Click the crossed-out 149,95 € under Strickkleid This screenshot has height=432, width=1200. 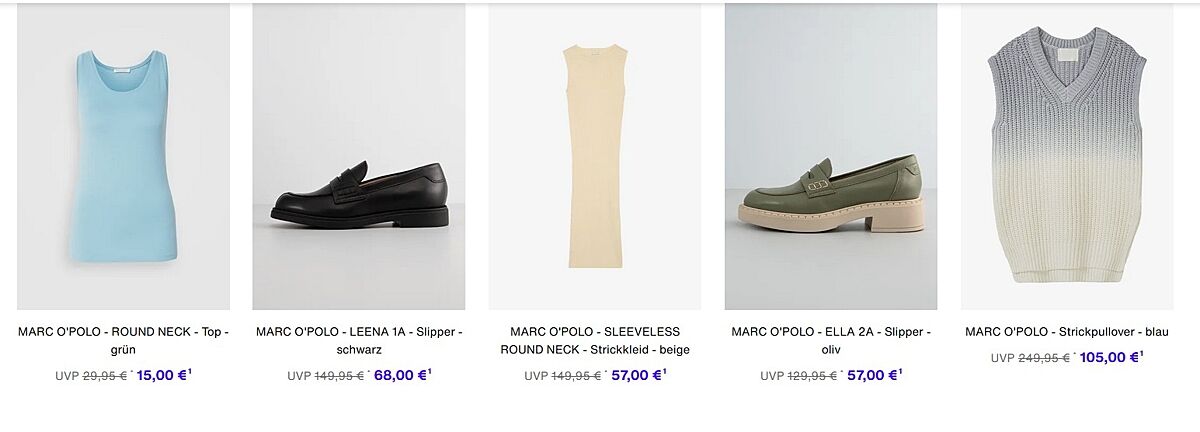(x=576, y=376)
